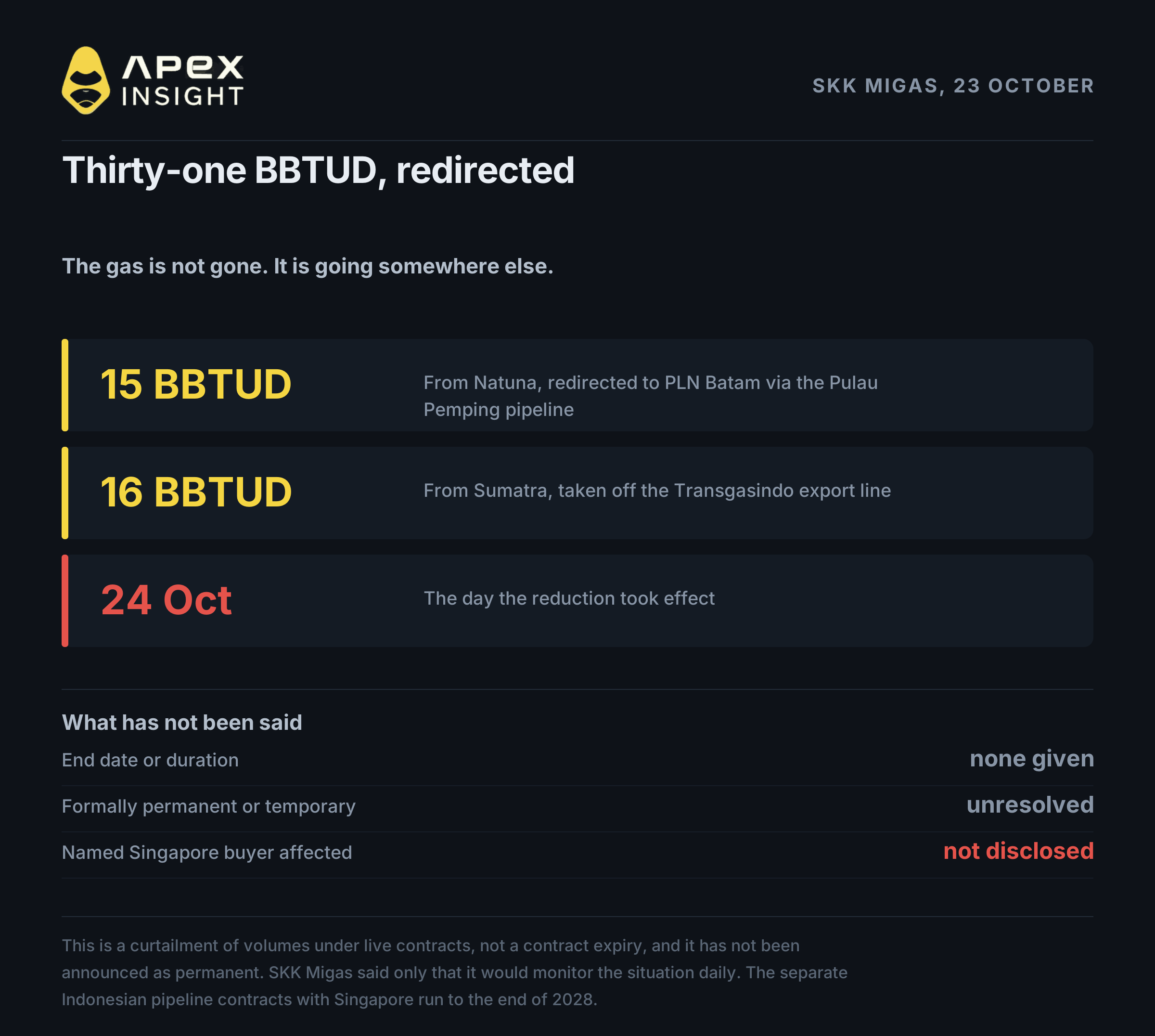
Task: Click the red accent bar on 24 Oct card
Action: (65, 600)
